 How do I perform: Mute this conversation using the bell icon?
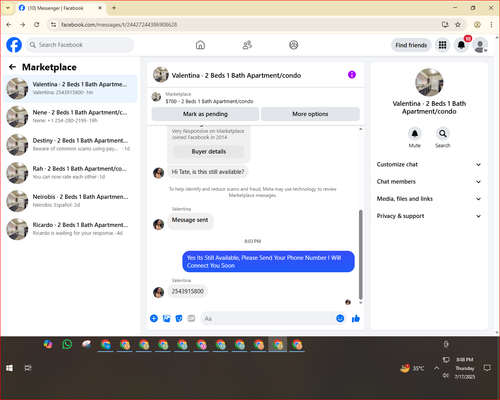click(x=415, y=134)
